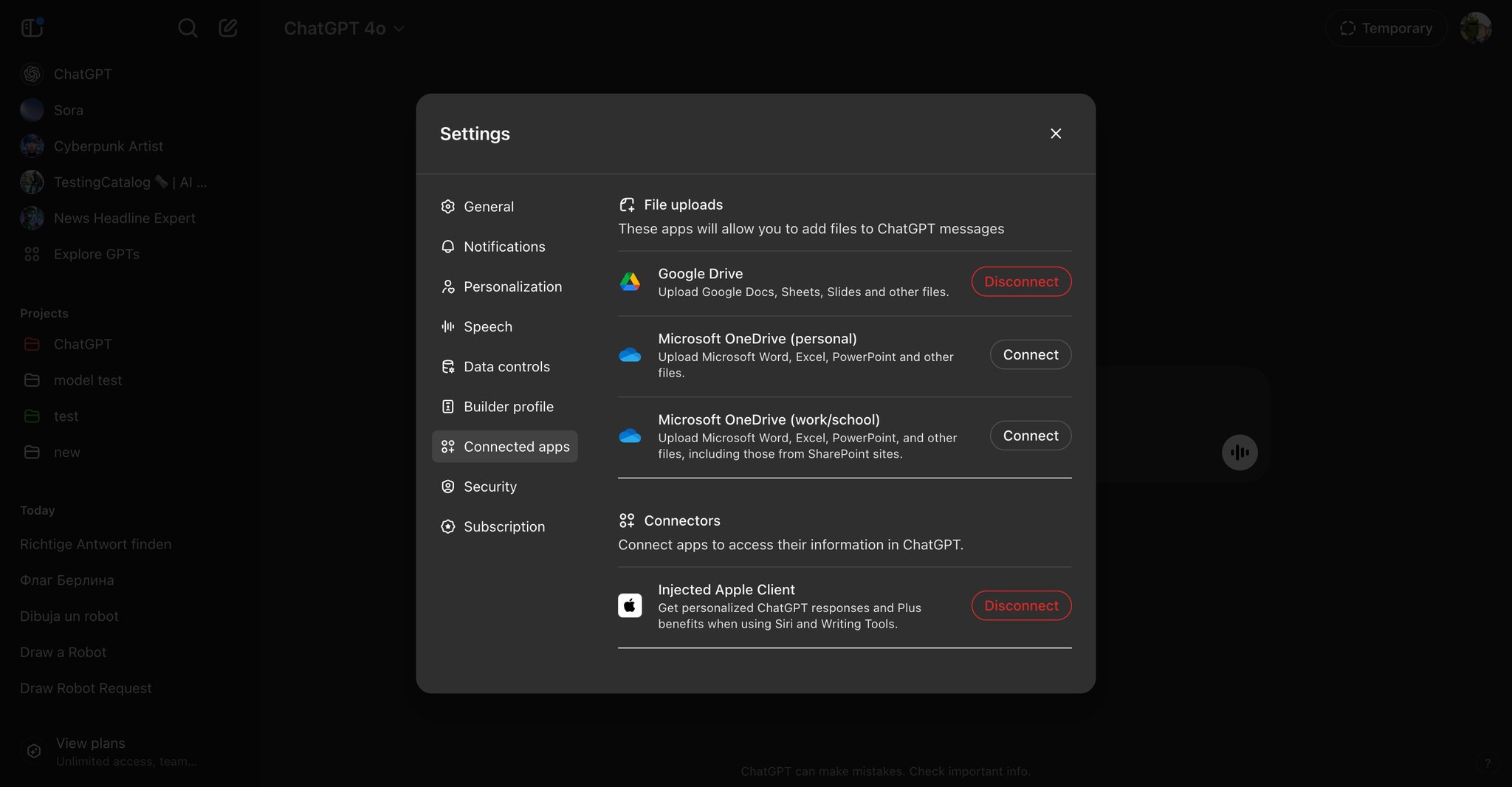Viewport: 1512px width, 787px height.
Task: Click the Speech waveform icon in settings
Action: tap(448, 326)
